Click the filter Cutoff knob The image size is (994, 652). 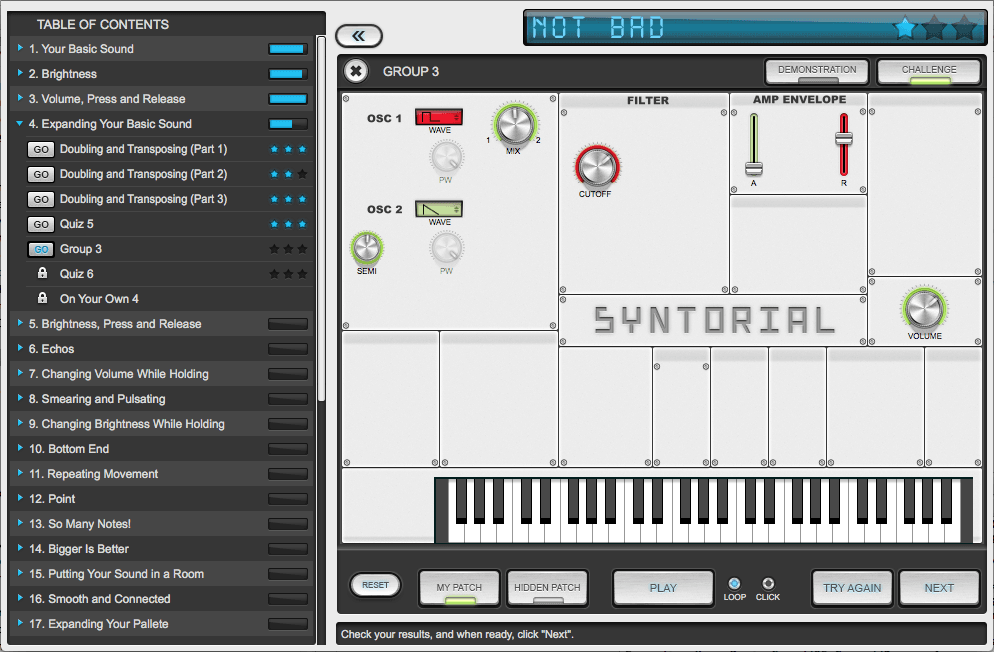pyautogui.click(x=595, y=166)
